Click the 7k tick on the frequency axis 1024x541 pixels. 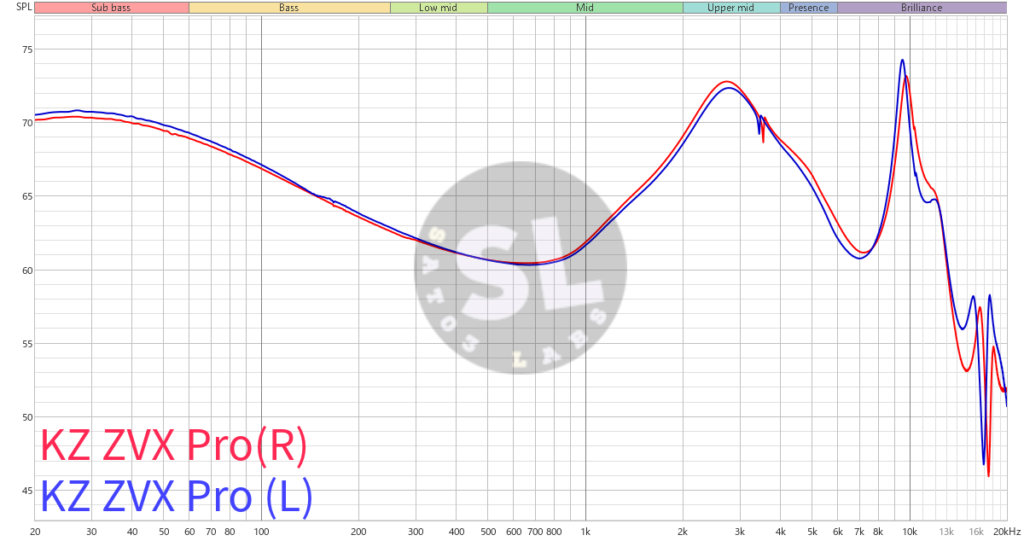click(x=859, y=532)
